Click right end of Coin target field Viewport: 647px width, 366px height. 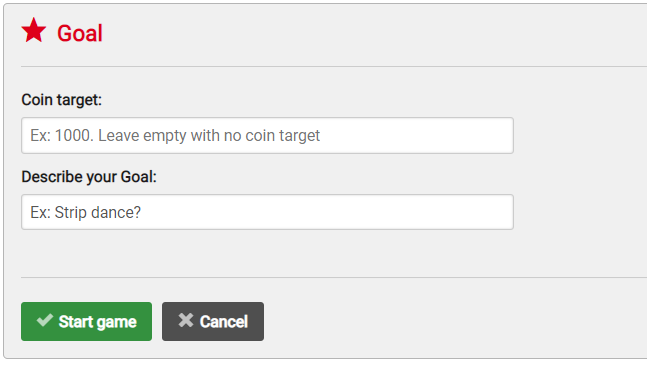coord(495,135)
